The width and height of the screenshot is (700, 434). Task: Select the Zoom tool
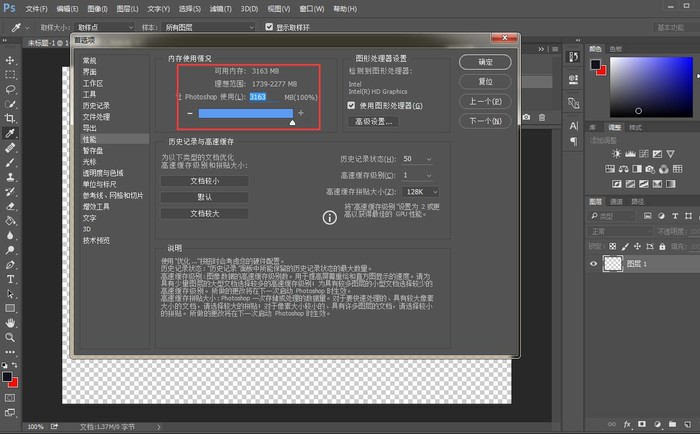click(x=10, y=337)
